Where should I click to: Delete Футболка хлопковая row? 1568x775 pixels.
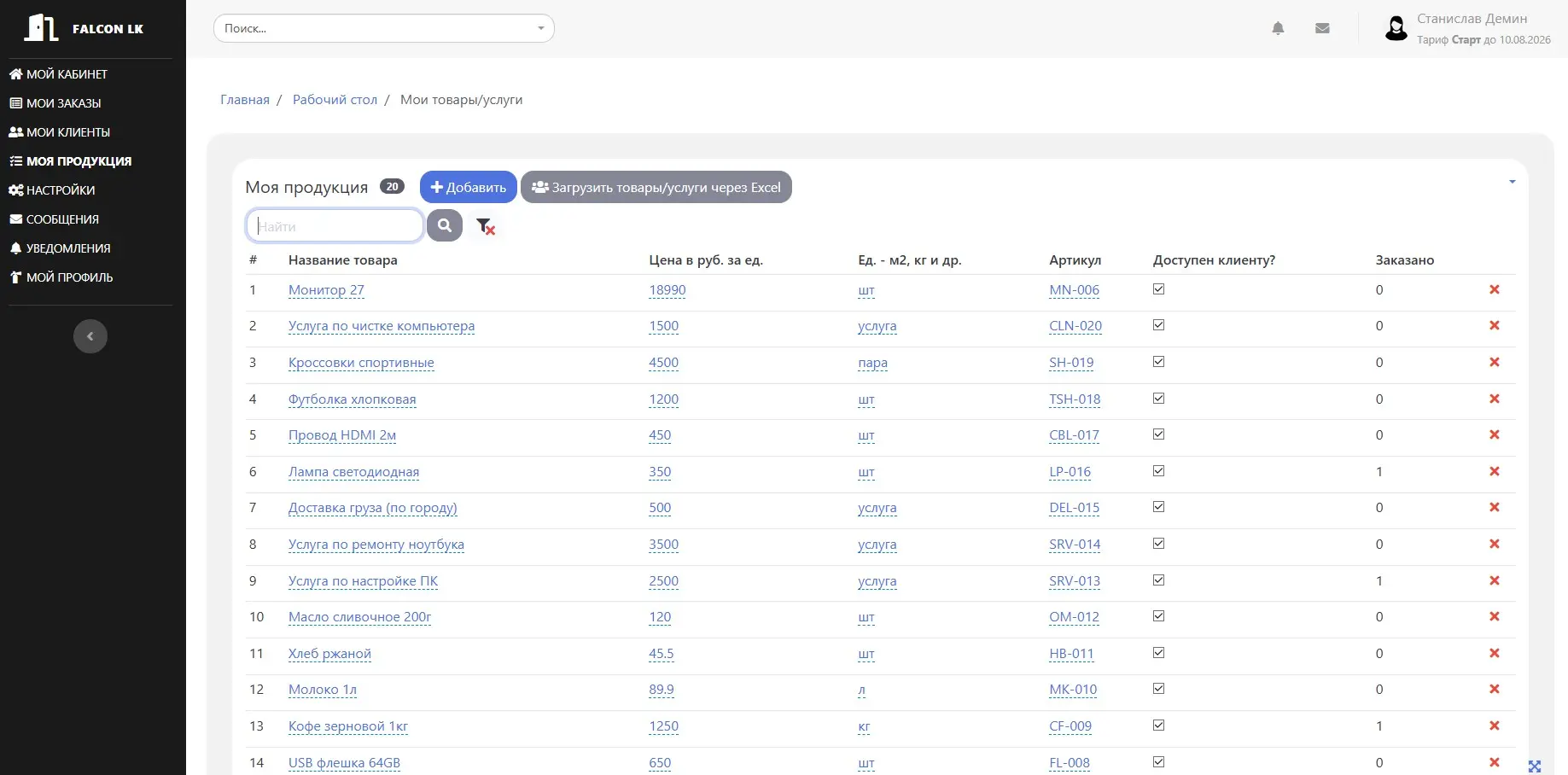[x=1495, y=399]
